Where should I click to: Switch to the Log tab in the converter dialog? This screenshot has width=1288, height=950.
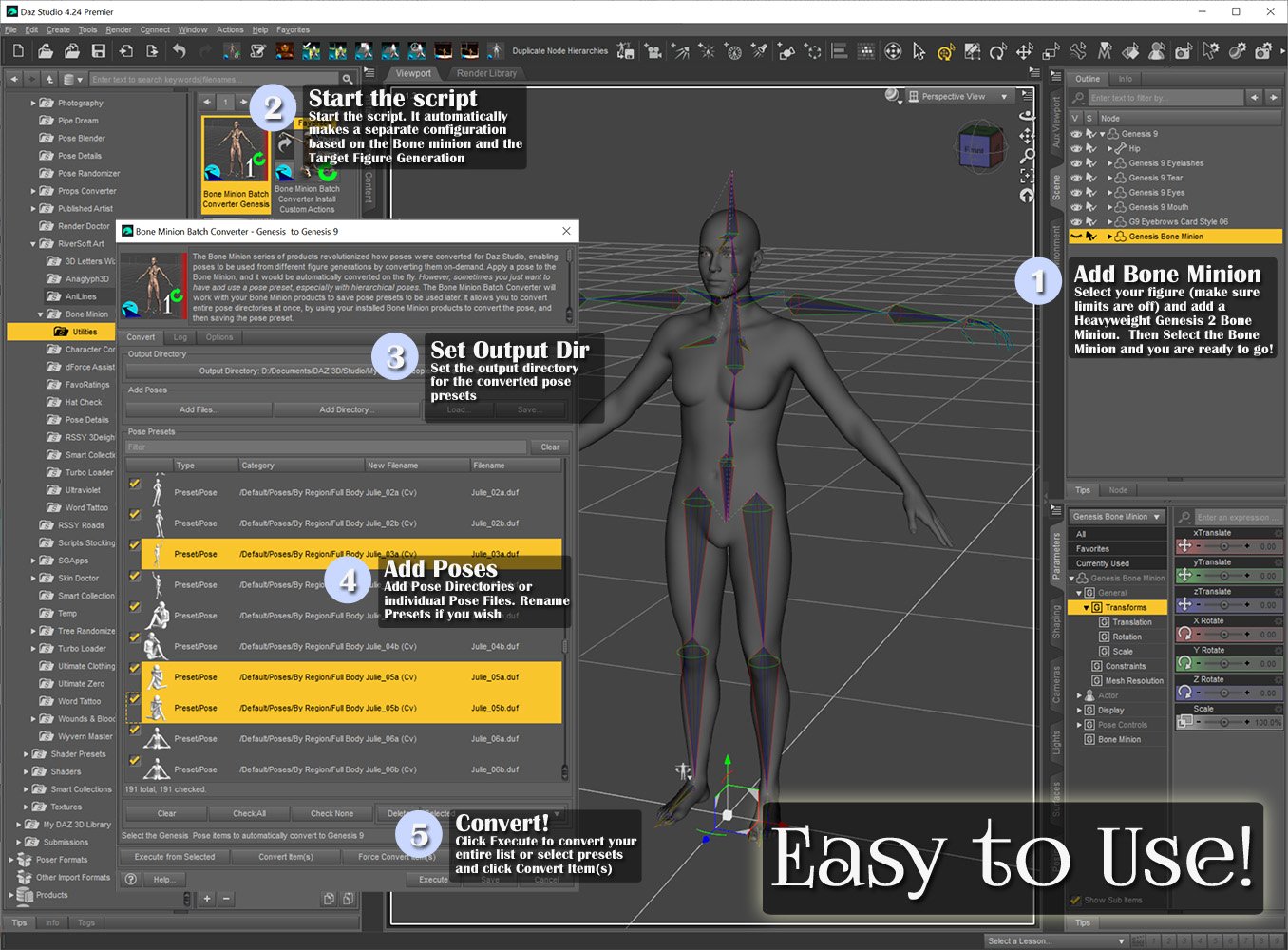coord(180,336)
